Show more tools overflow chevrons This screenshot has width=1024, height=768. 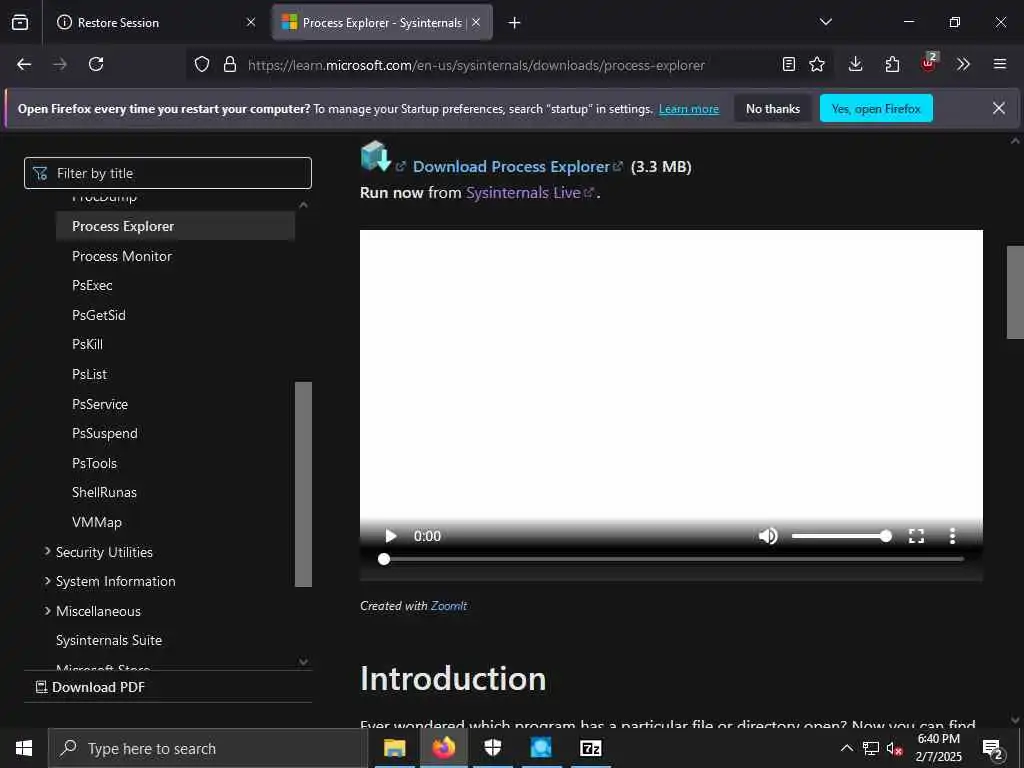(x=963, y=64)
